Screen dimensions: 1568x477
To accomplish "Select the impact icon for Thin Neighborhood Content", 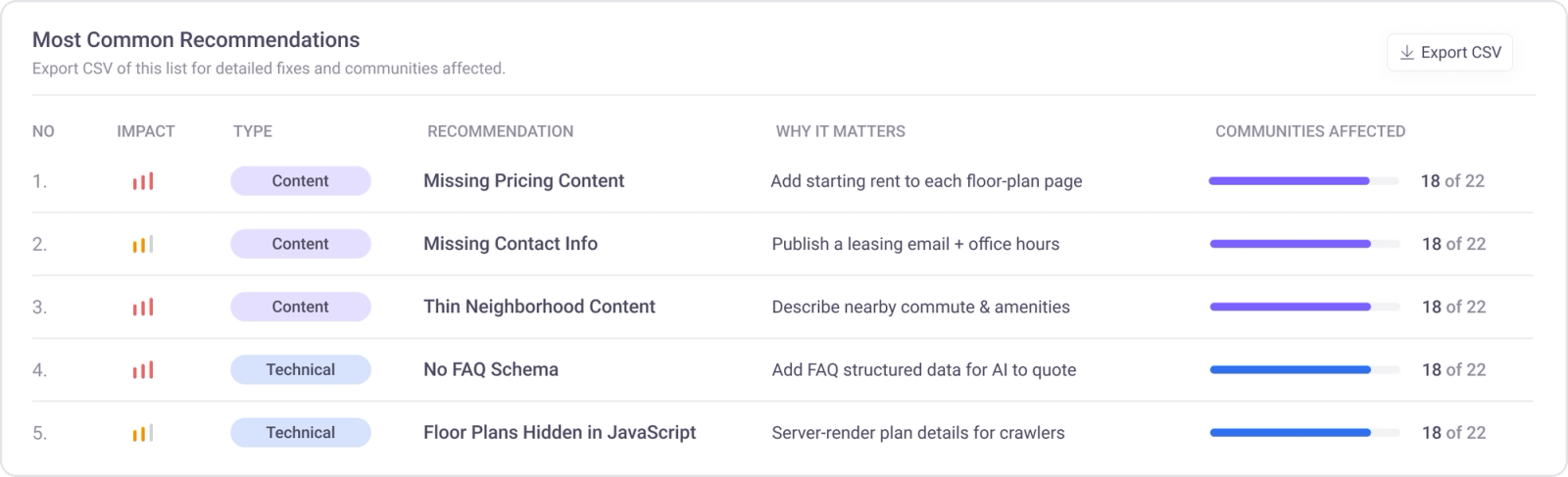I will coord(143,307).
